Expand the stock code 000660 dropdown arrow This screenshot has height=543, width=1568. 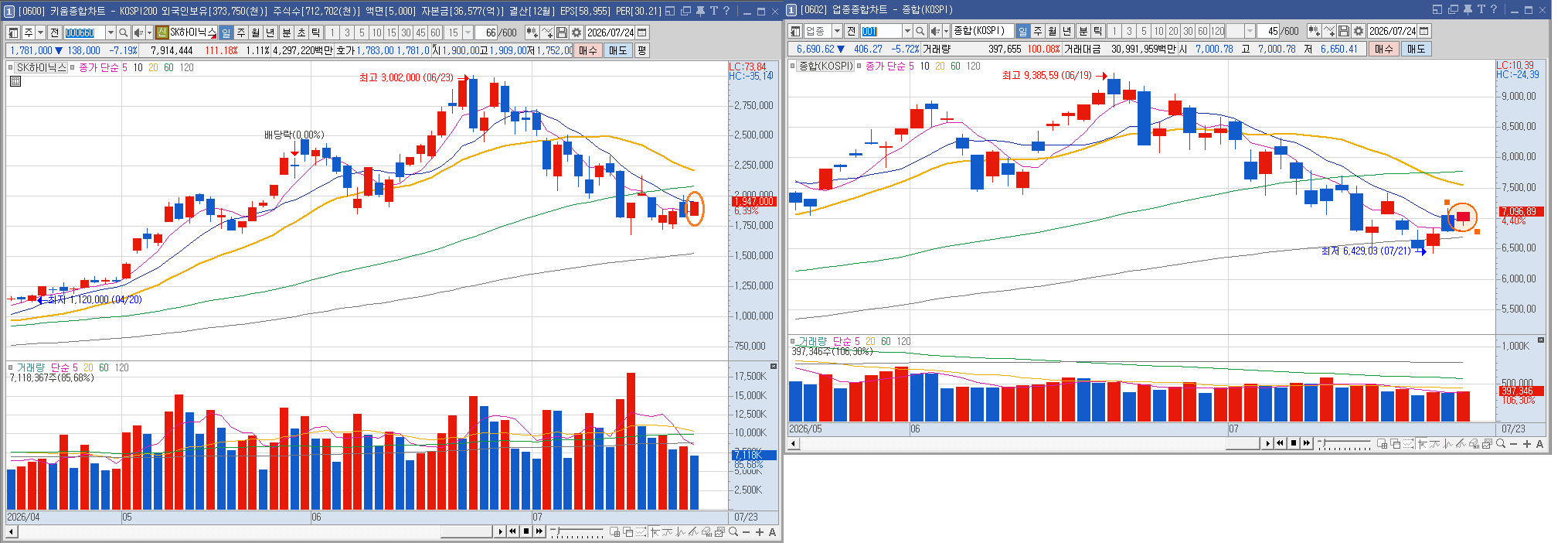[x=111, y=32]
